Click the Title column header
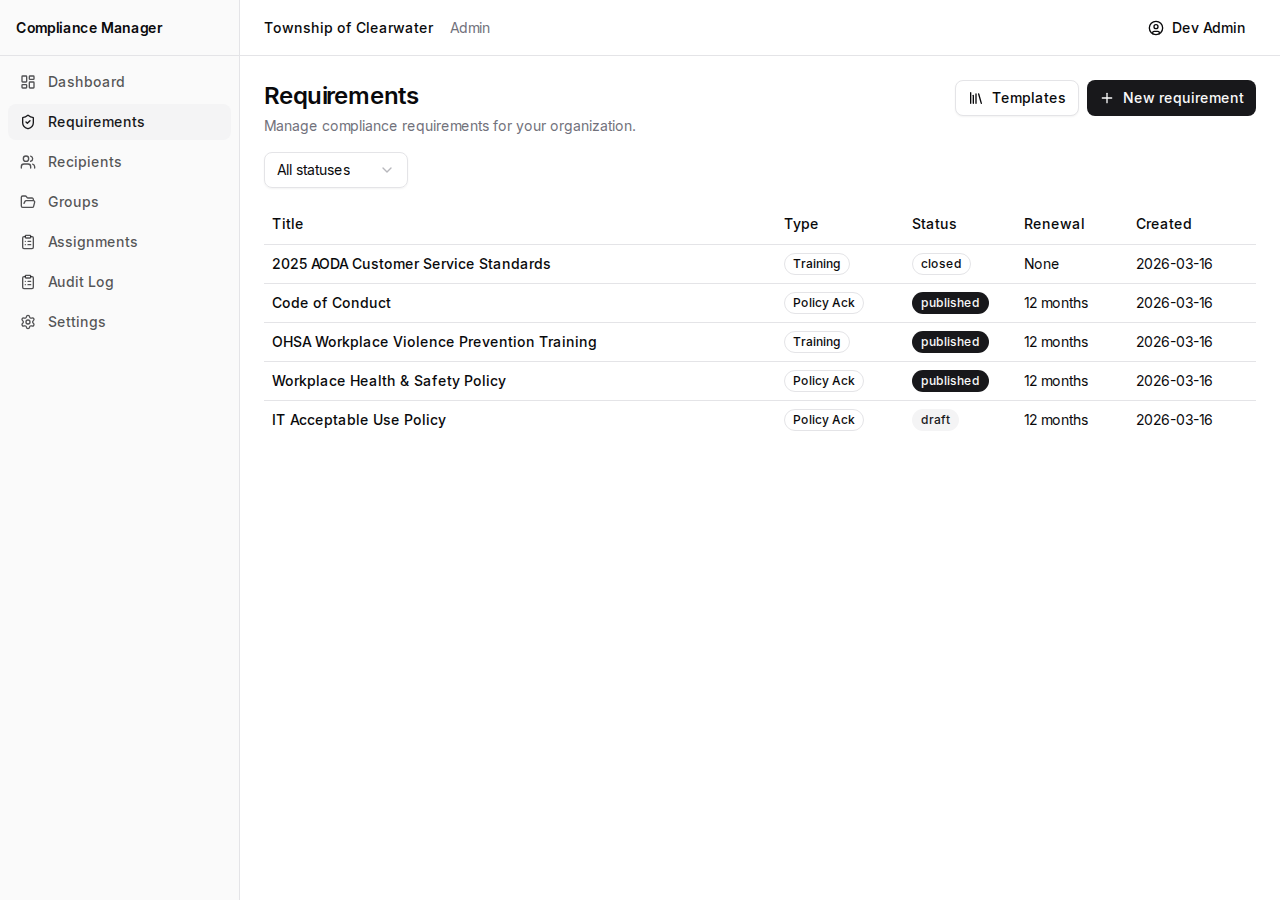Screen dimensions: 1280x900 (288, 224)
